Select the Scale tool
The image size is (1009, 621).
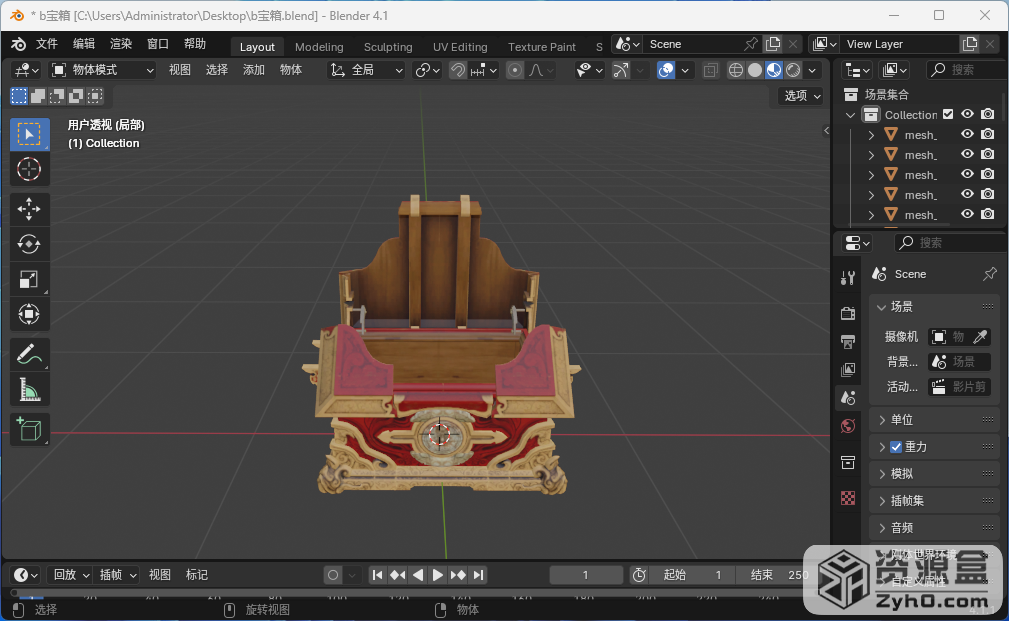point(29,280)
